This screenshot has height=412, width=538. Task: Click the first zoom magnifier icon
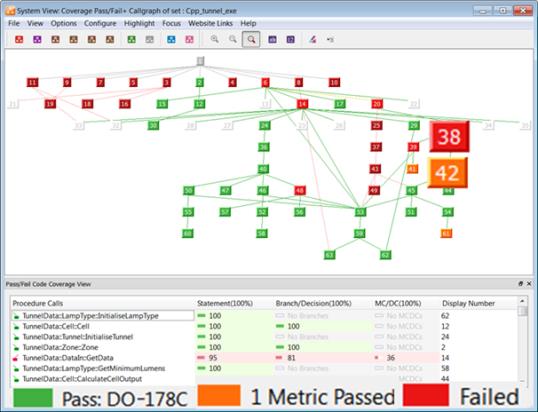[x=215, y=39]
